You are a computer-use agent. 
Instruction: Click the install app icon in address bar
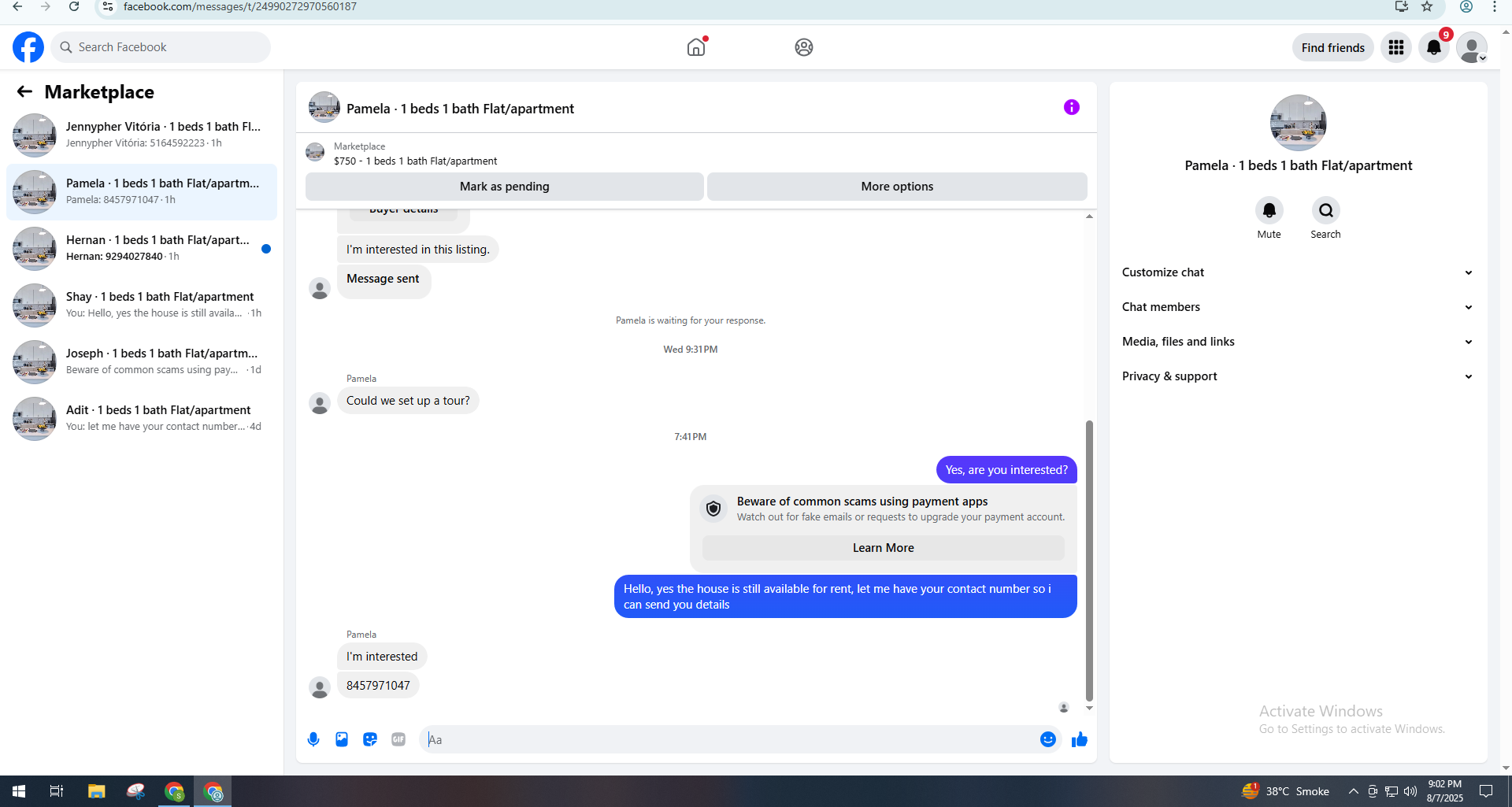tap(1402, 6)
